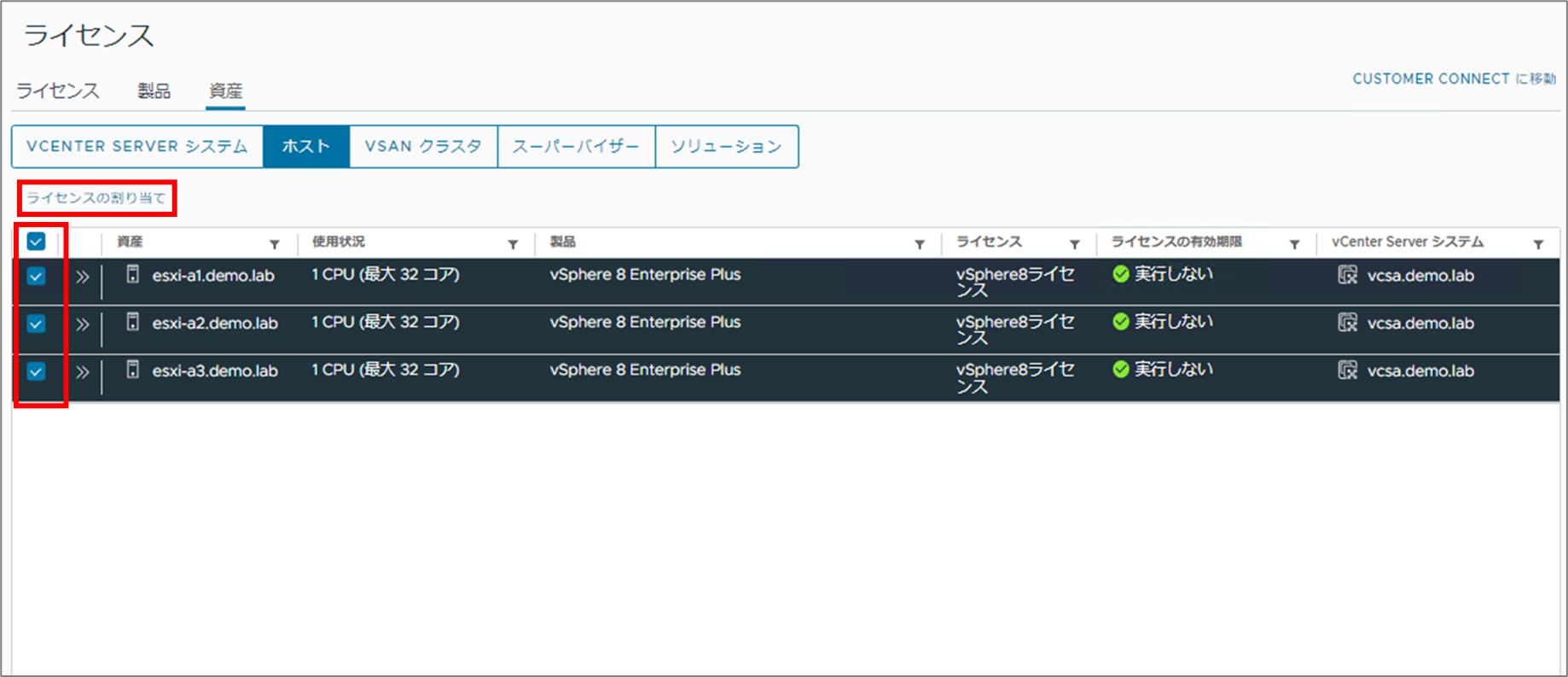This screenshot has height=677, width=1568.
Task: Click green status icon in esxi-a3 row
Action: (1121, 370)
